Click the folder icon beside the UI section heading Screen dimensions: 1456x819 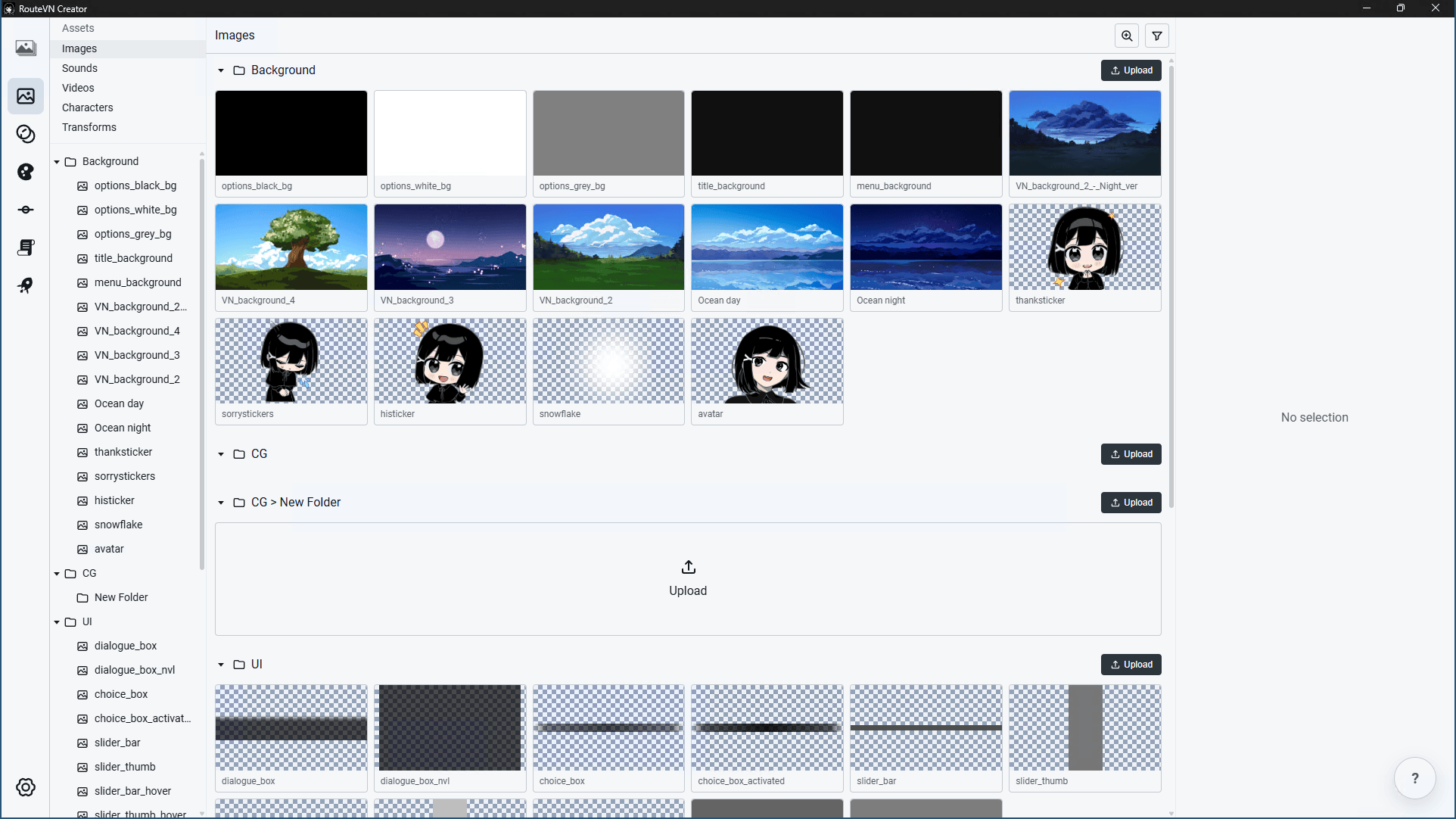pyautogui.click(x=239, y=665)
